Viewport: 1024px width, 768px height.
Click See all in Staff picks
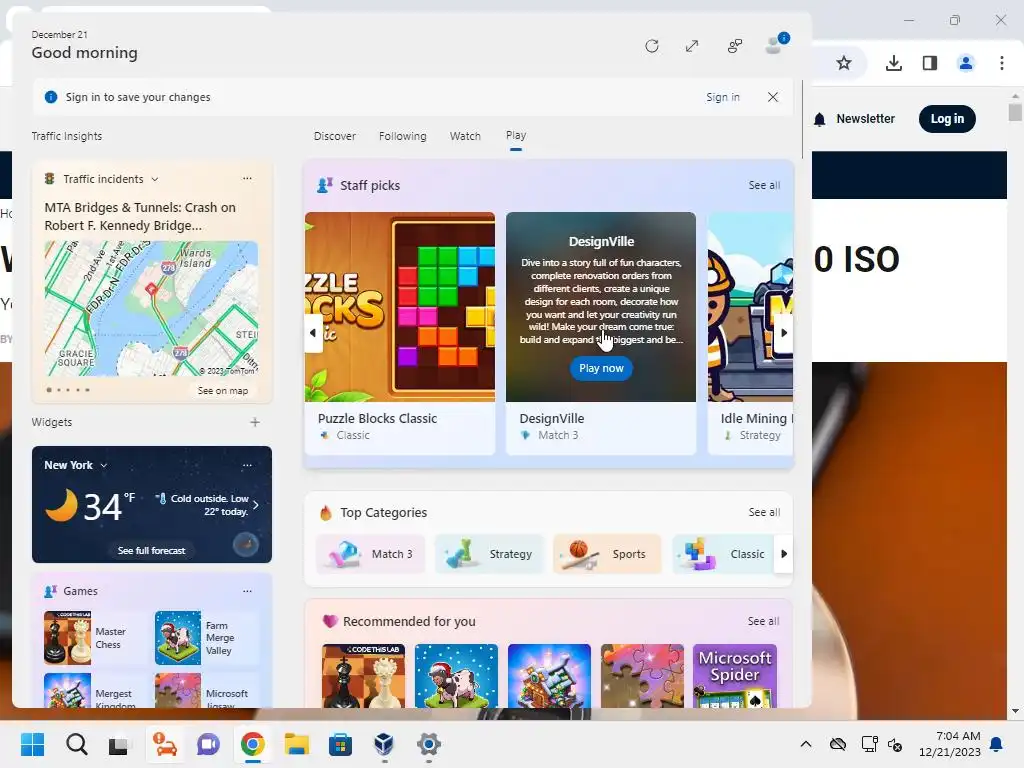pos(764,185)
